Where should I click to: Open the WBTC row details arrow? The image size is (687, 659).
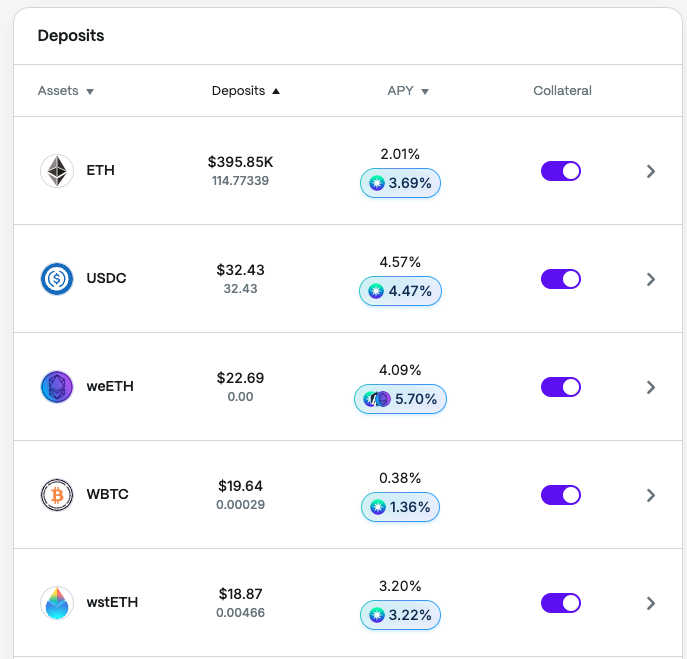(x=651, y=495)
